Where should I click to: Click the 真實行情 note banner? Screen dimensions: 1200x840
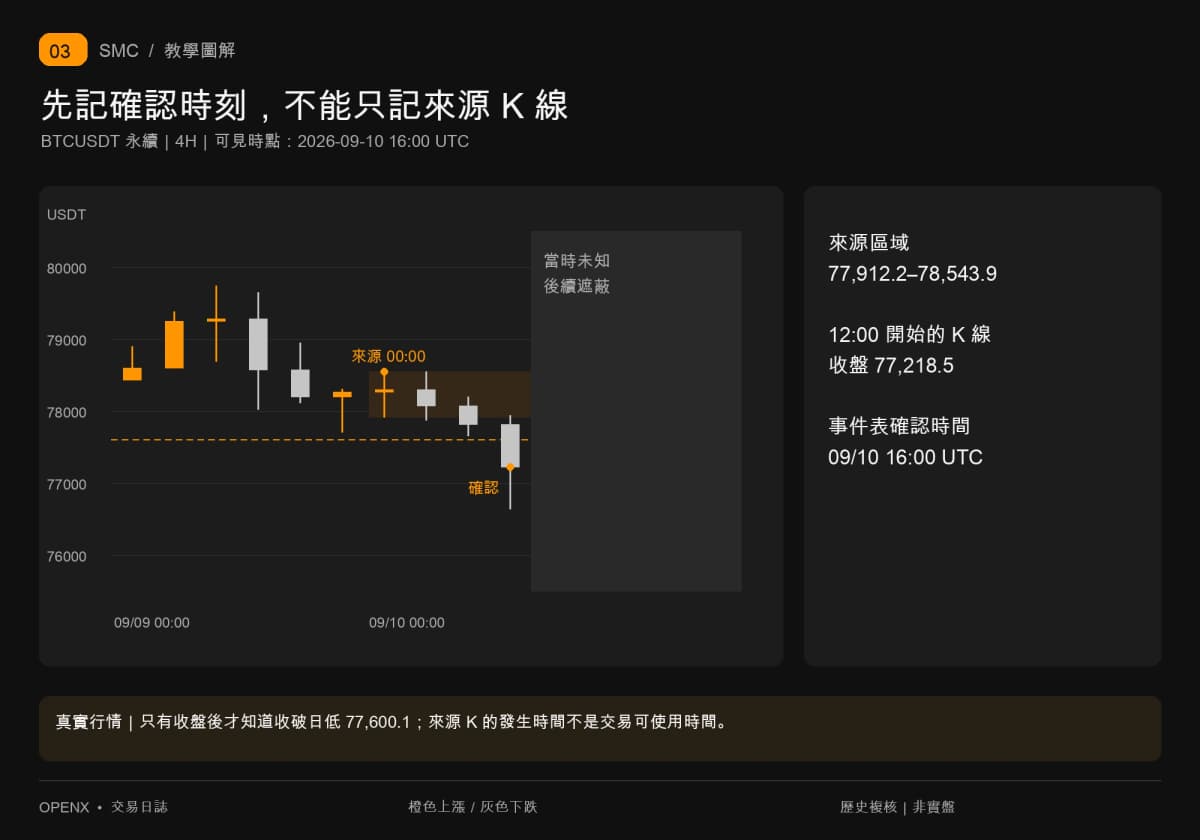coord(600,728)
